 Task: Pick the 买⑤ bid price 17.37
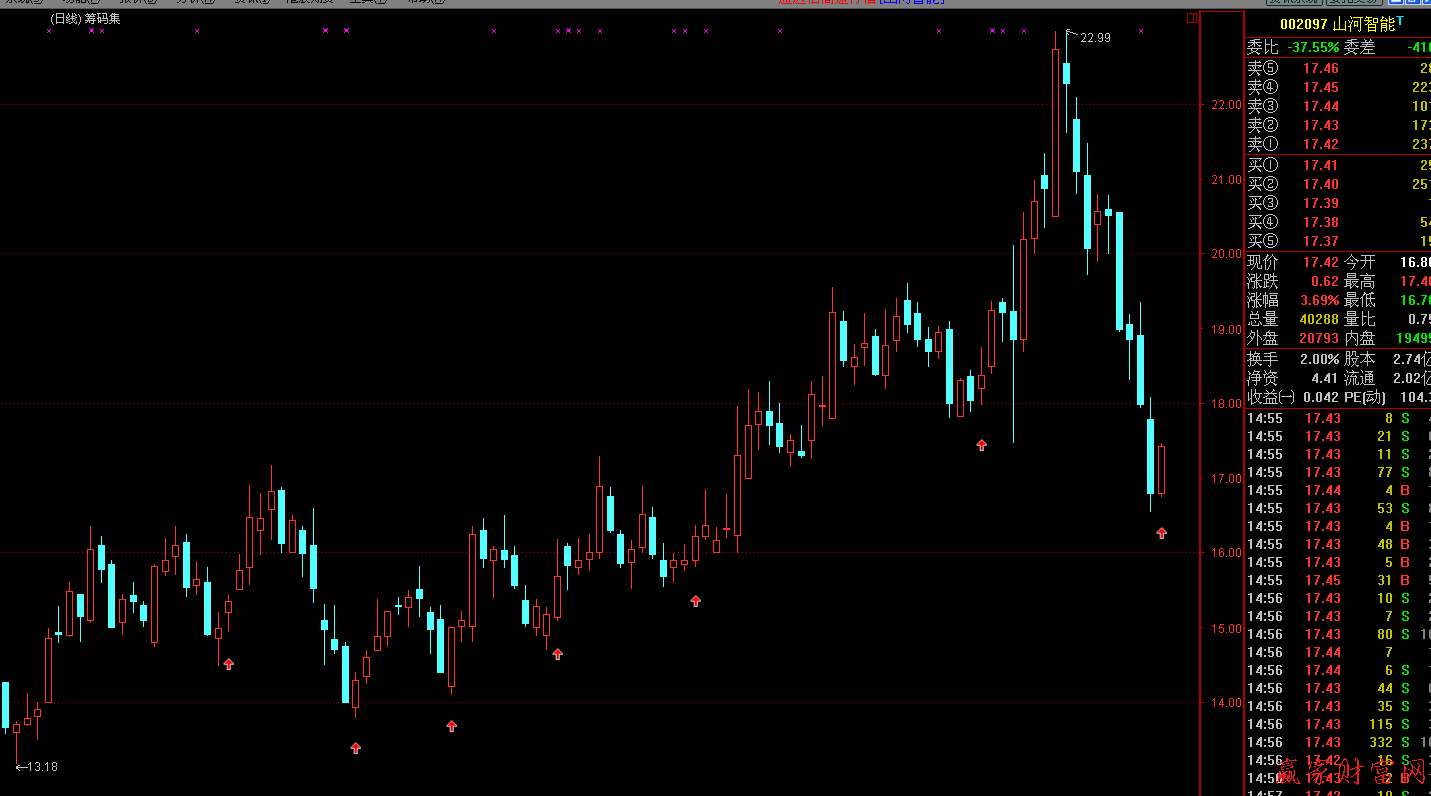pyautogui.click(x=1320, y=241)
